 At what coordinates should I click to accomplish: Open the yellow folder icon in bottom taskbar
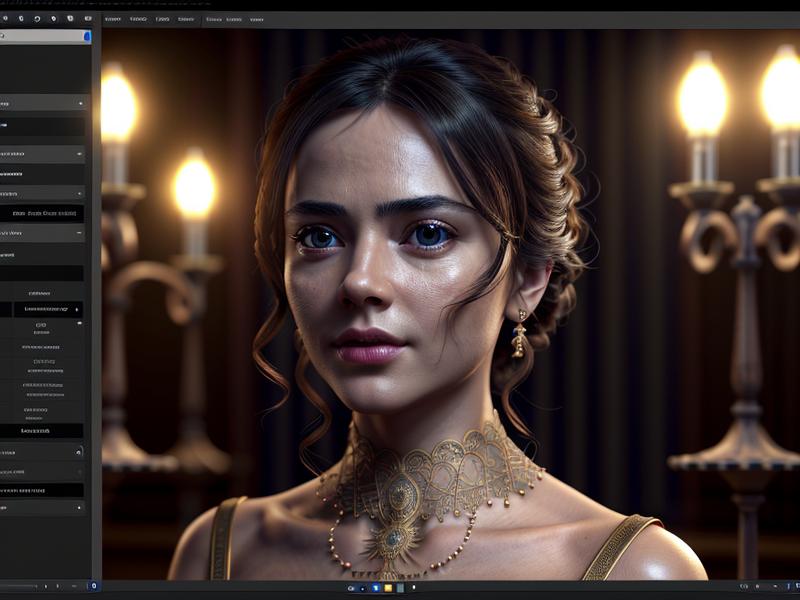[387, 588]
